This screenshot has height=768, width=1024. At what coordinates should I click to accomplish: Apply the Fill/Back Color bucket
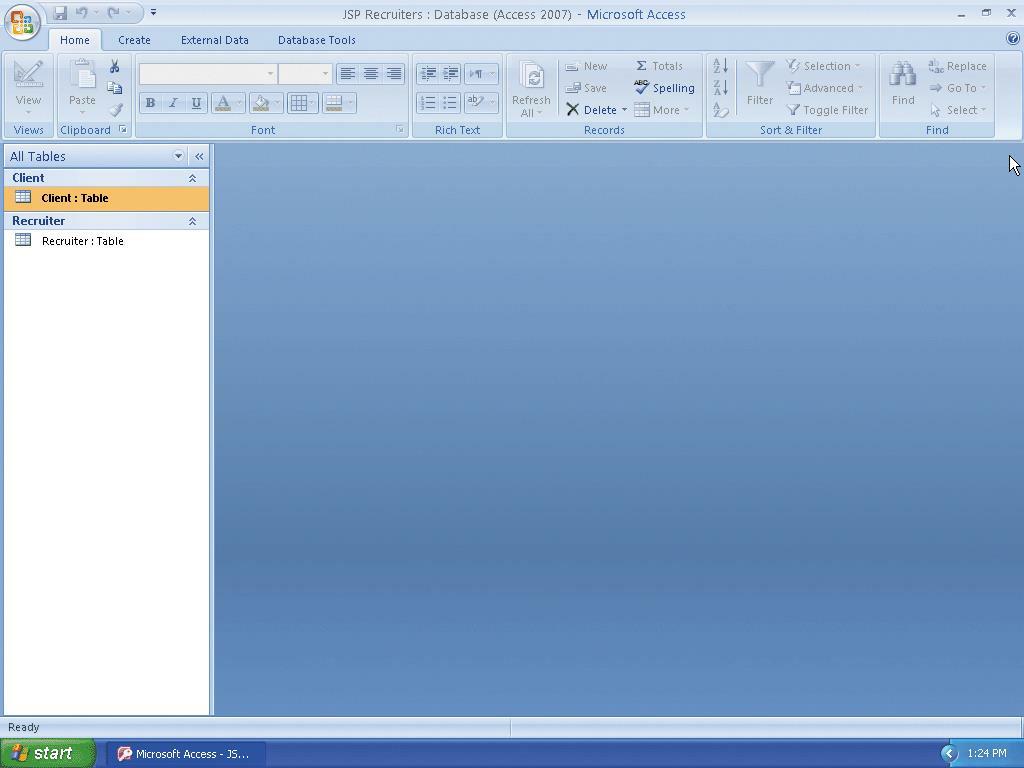coord(261,103)
